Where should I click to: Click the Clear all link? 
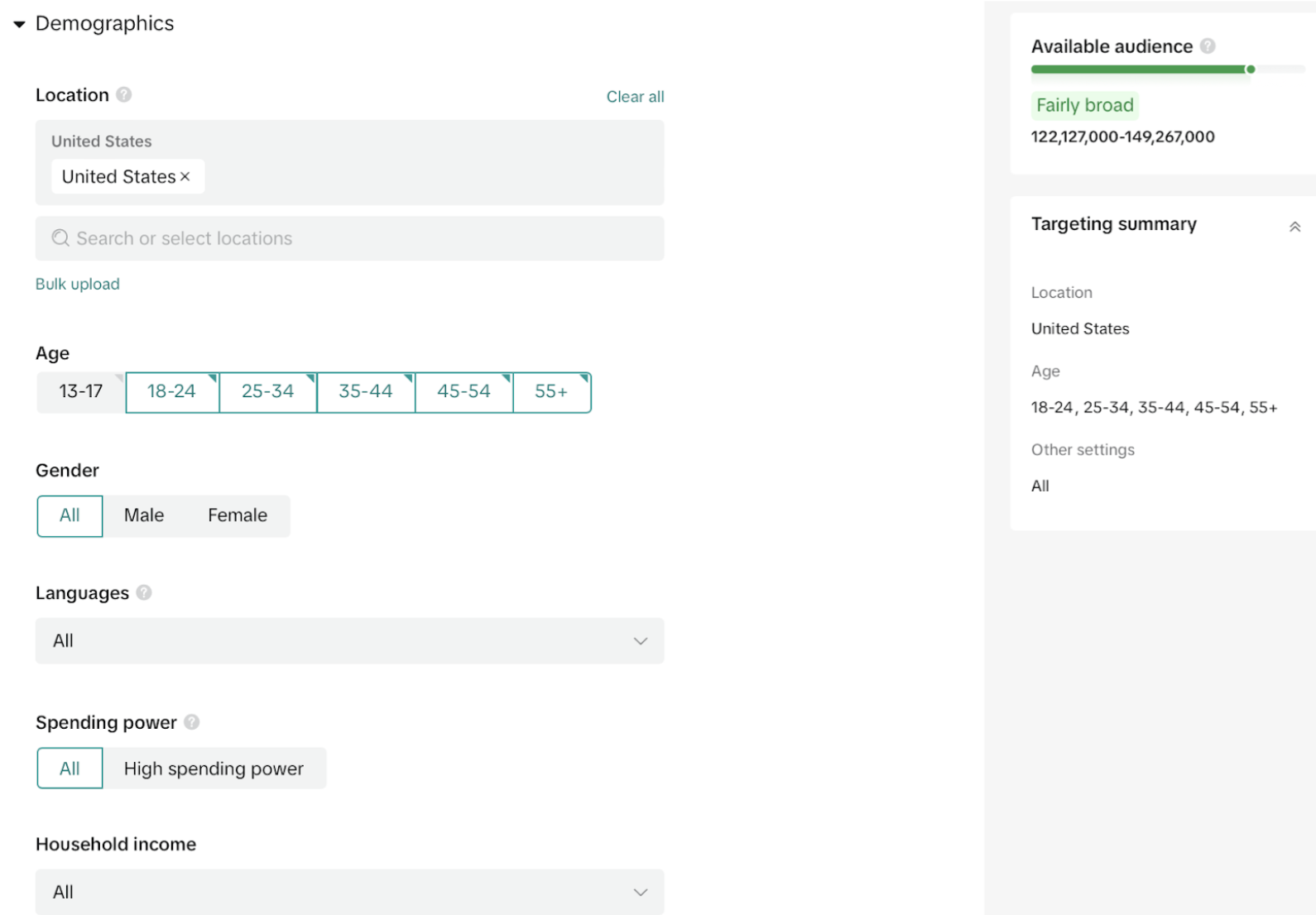click(x=635, y=97)
